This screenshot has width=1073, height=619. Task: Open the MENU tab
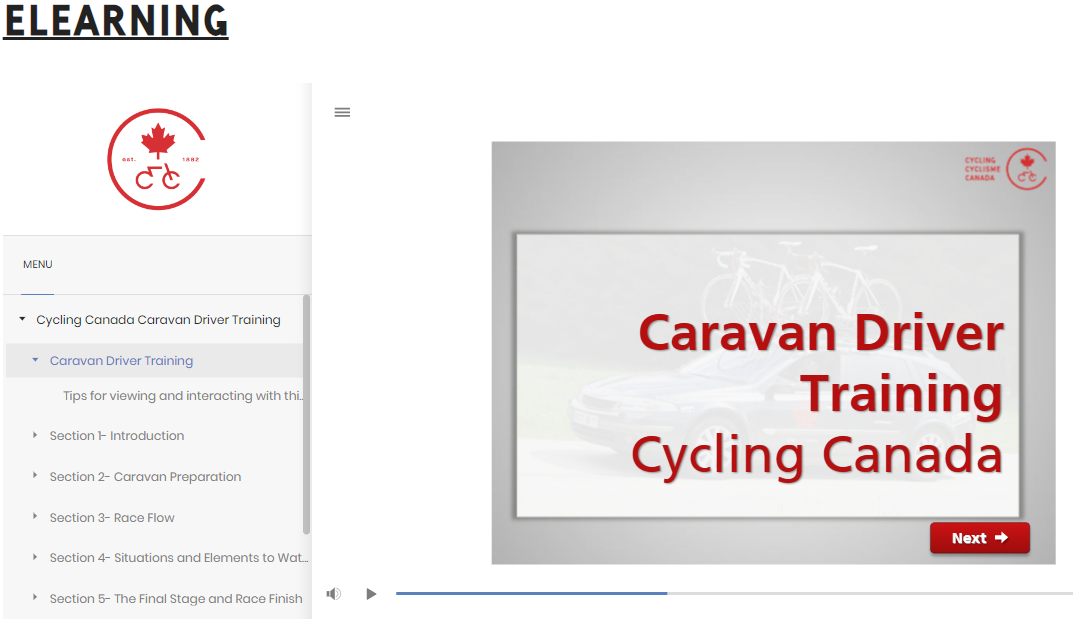[38, 265]
